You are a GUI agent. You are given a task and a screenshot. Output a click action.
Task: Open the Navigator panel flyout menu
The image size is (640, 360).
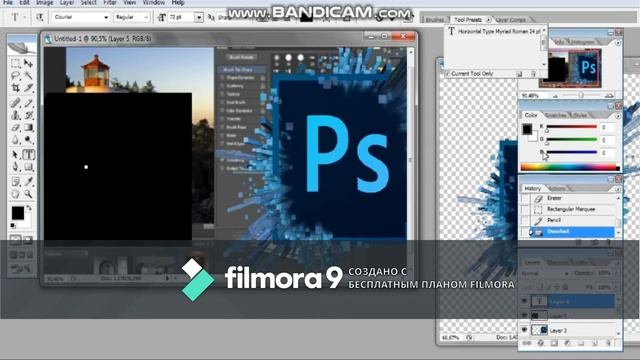(x=617, y=42)
